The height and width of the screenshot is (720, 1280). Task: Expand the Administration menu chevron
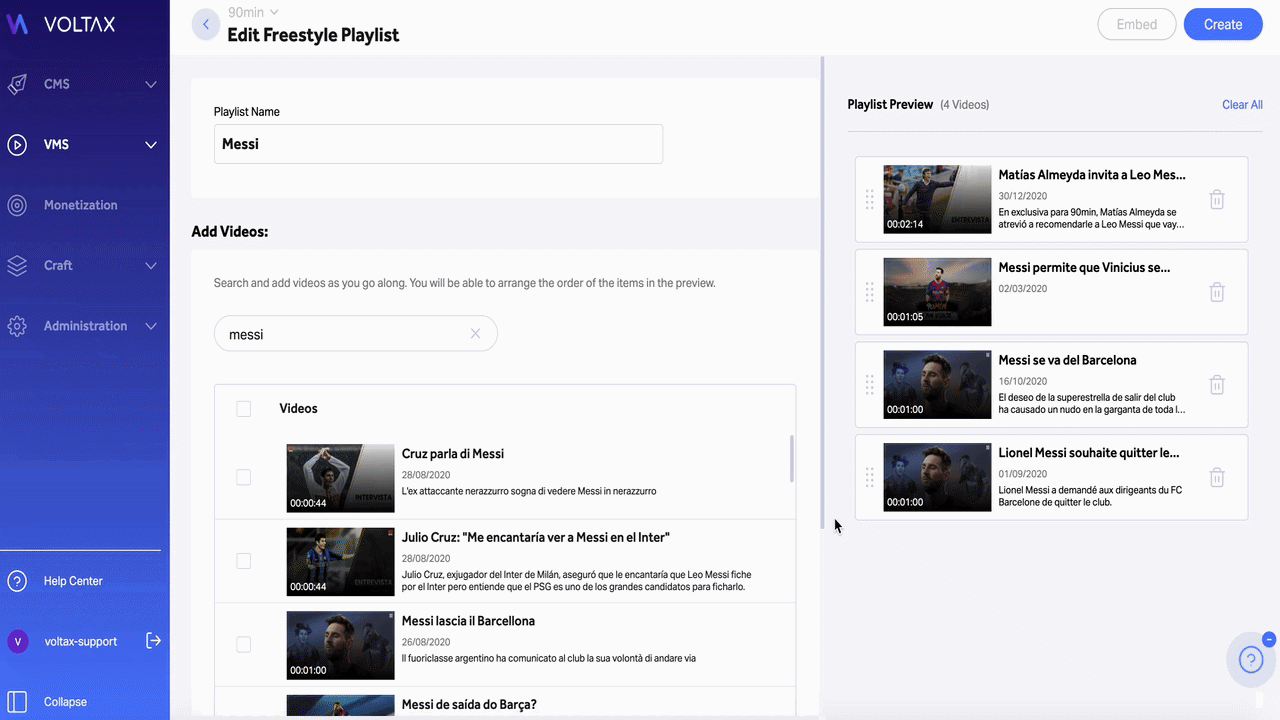pyautogui.click(x=151, y=326)
